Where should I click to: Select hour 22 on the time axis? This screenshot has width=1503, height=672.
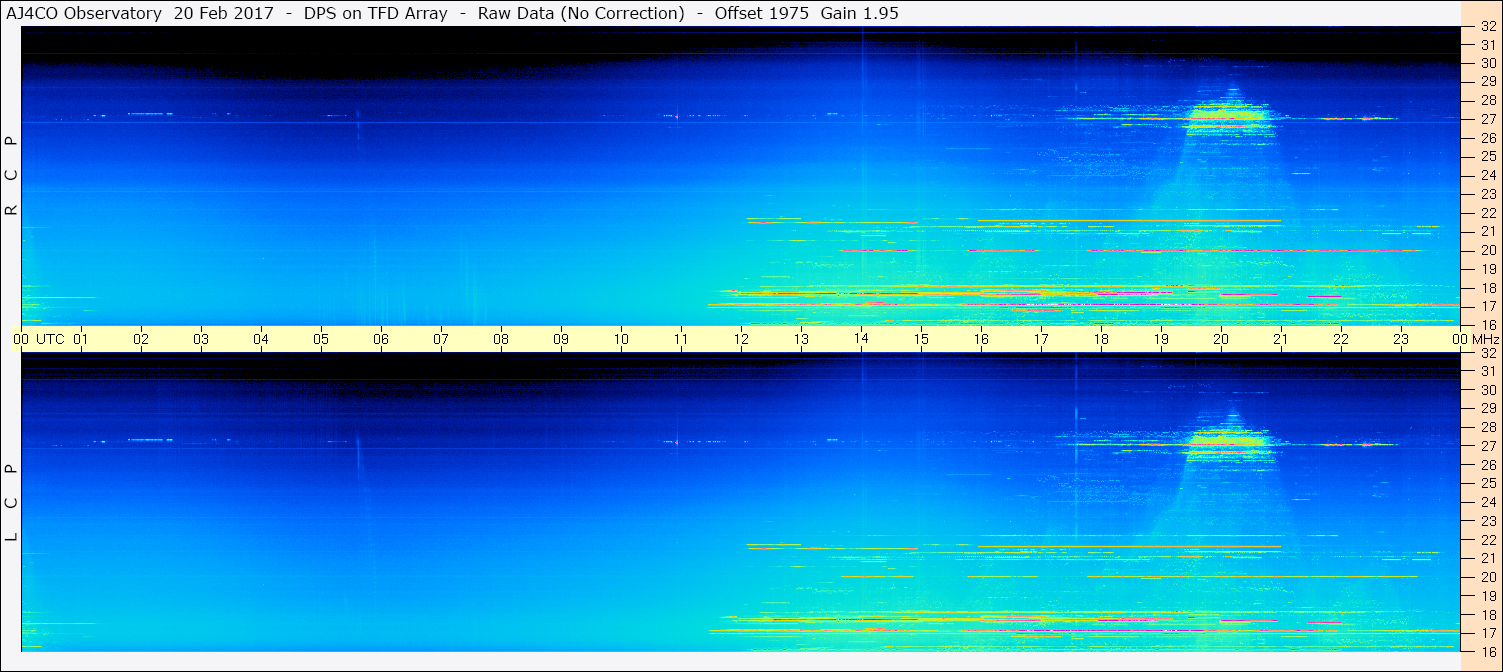(1341, 339)
